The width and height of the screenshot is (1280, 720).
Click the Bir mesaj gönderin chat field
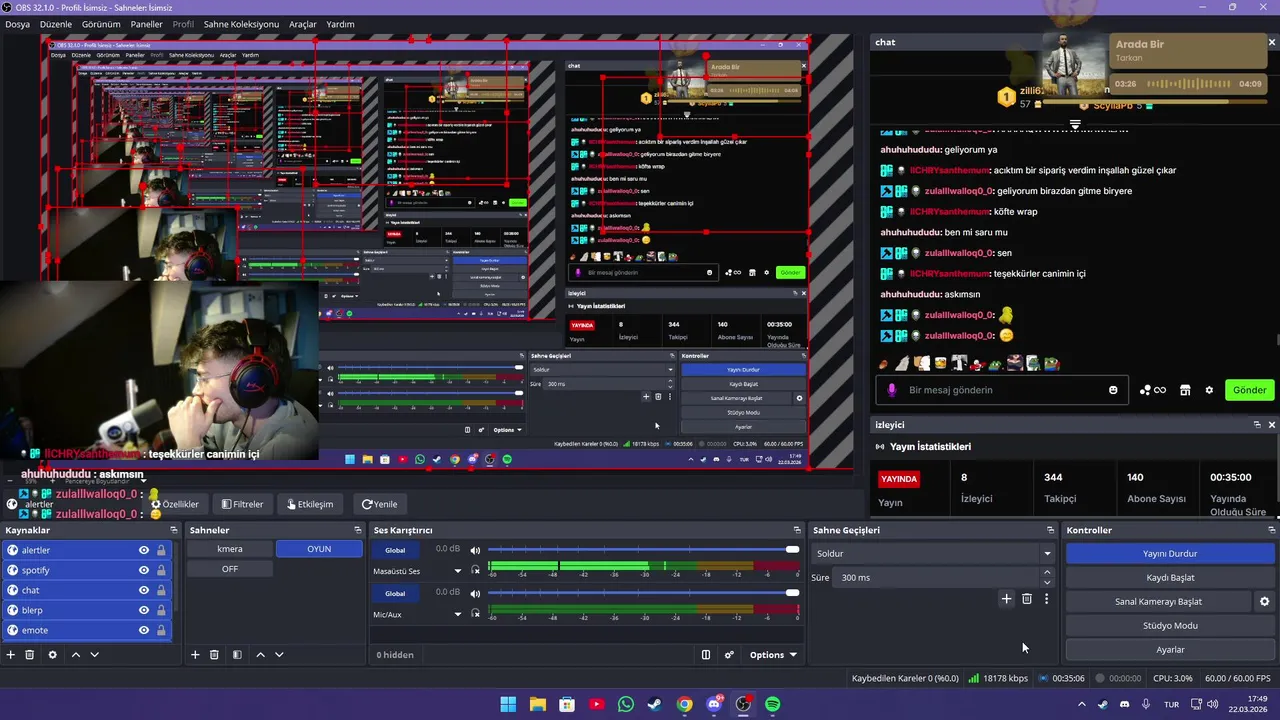coord(1001,390)
